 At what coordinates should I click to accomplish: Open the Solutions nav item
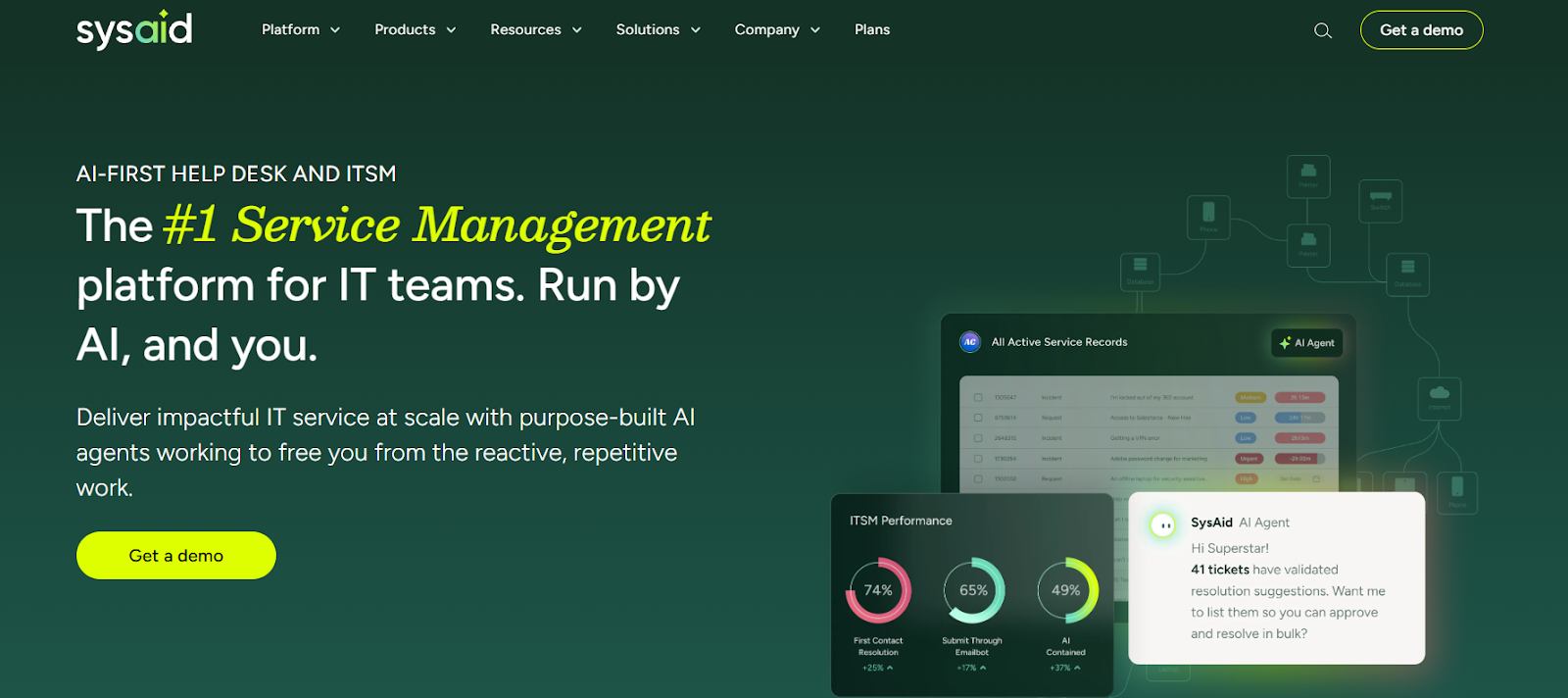[x=648, y=29]
